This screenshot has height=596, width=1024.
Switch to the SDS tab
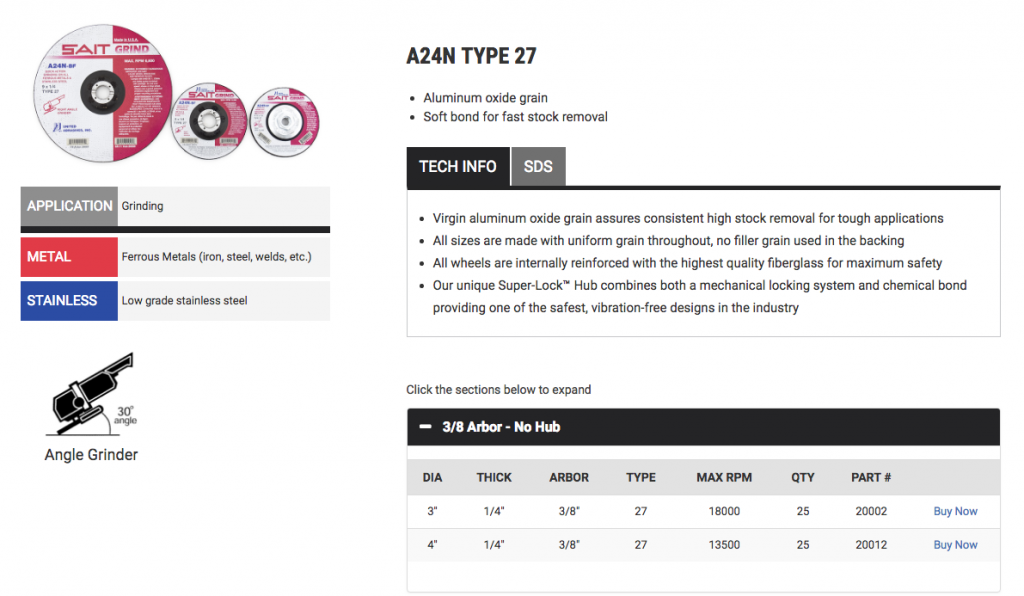[x=538, y=167]
